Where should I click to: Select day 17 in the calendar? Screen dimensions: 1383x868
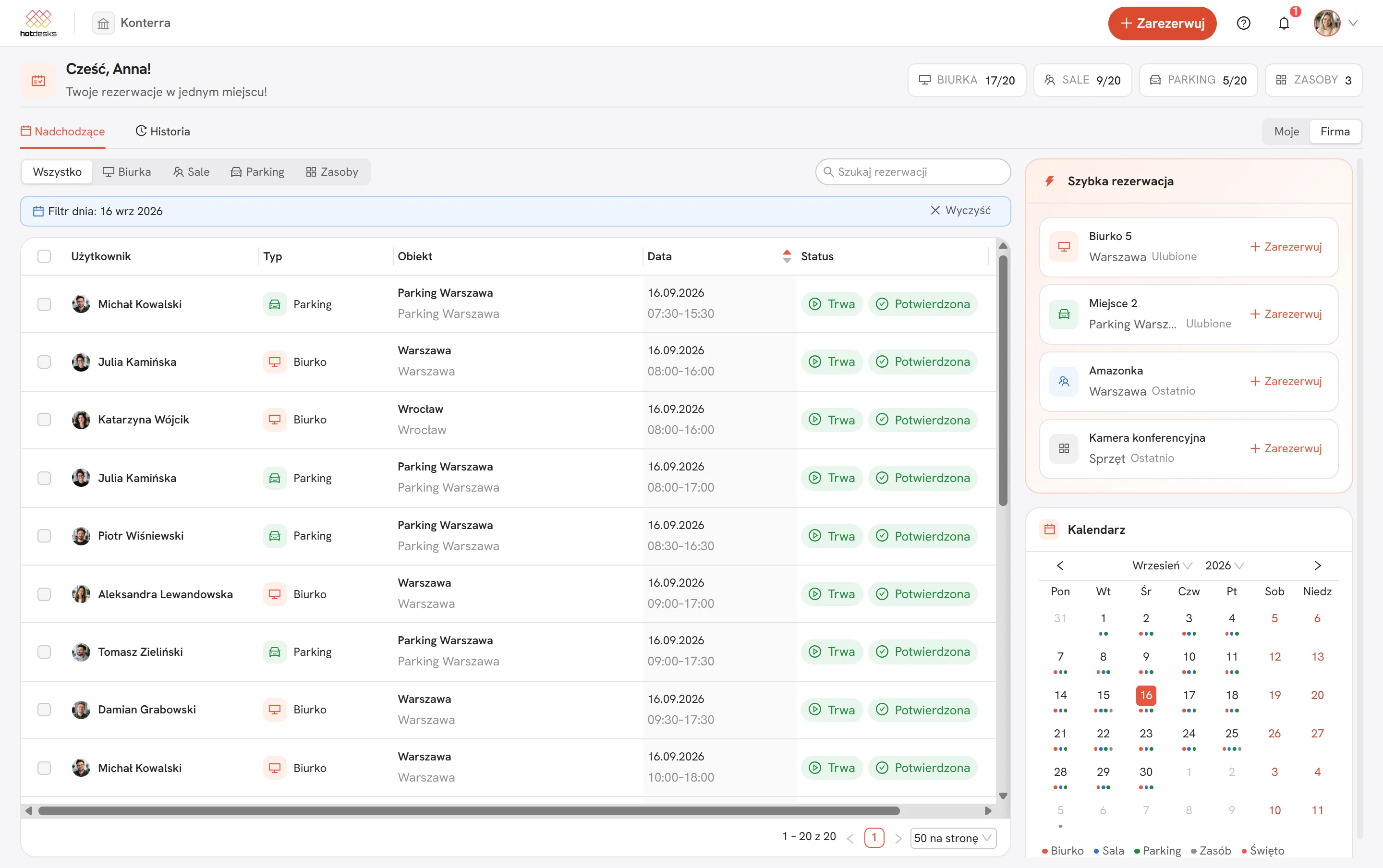(1189, 696)
